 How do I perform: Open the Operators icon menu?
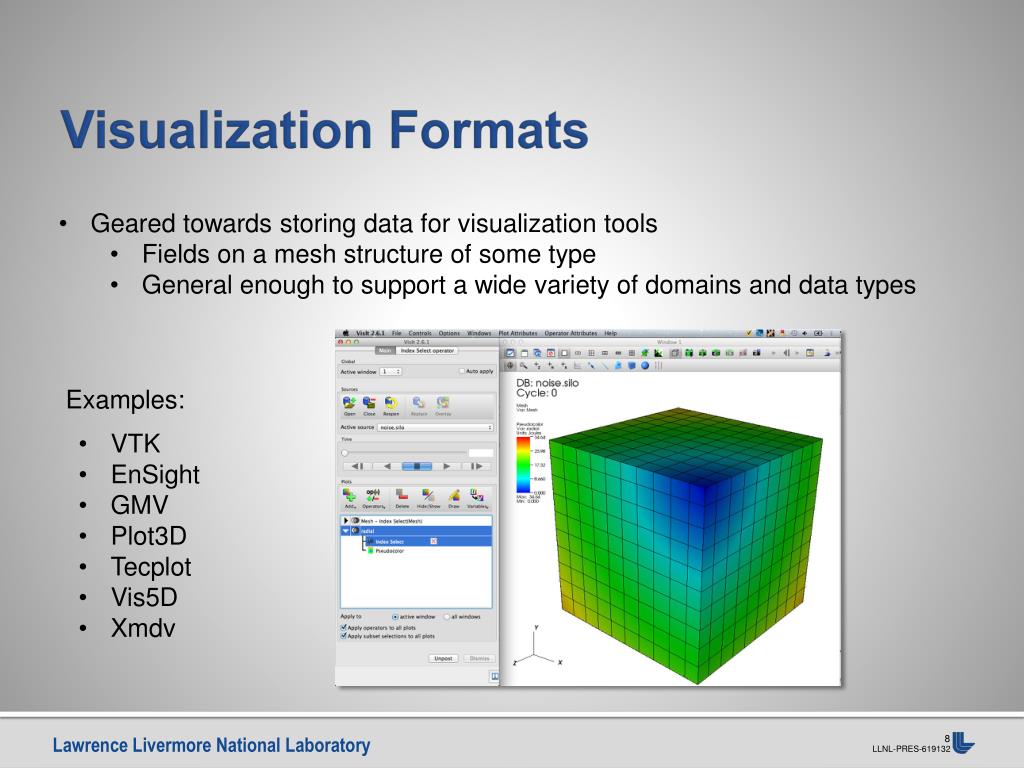click(373, 495)
